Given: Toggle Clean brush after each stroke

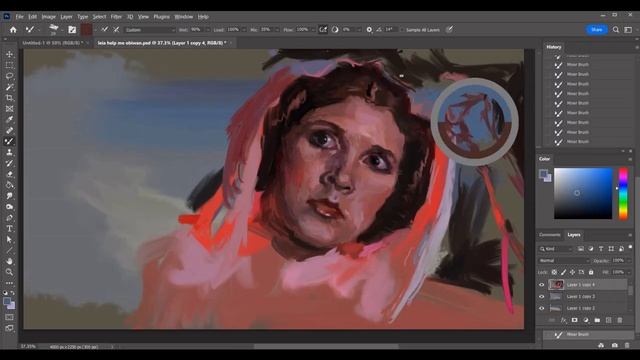Looking at the screenshot, I should pyautogui.click(x=116, y=30).
